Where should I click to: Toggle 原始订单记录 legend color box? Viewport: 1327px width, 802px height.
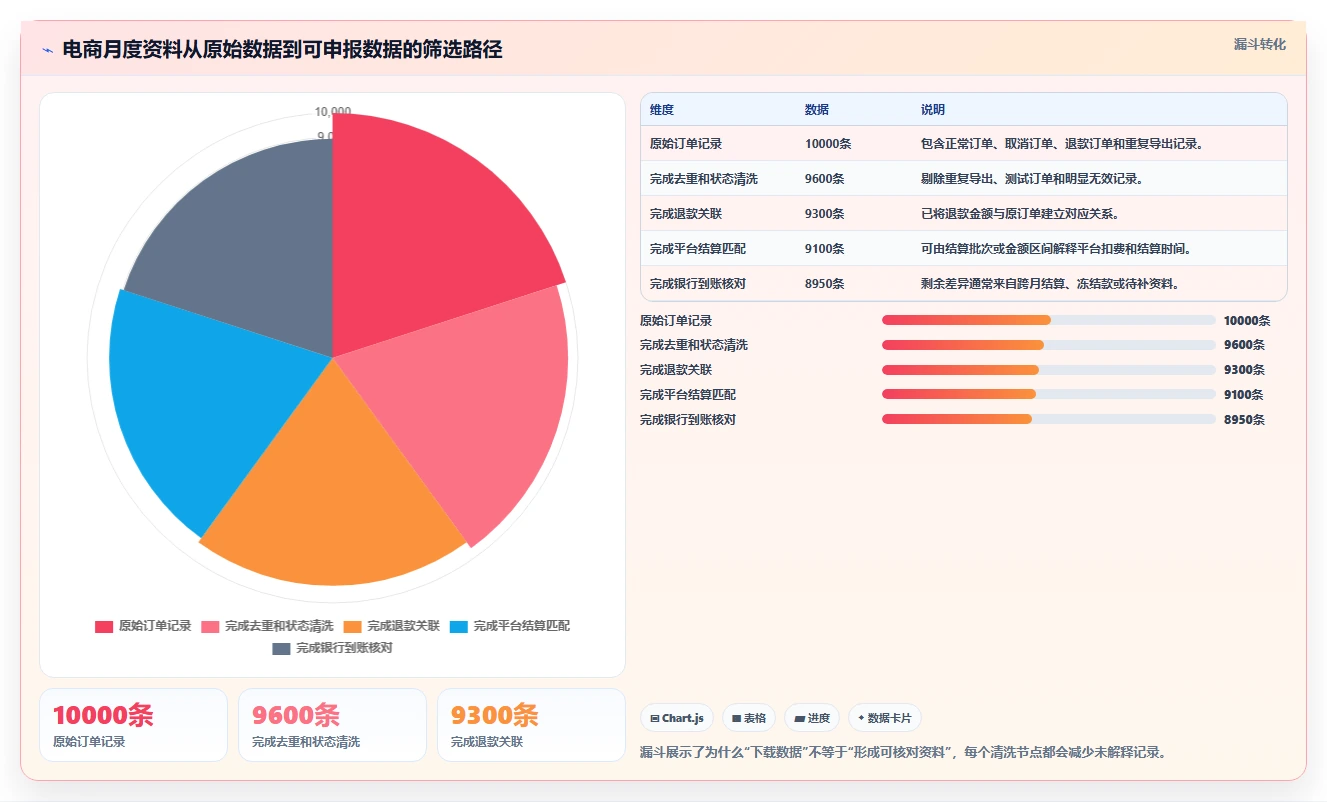(104, 626)
